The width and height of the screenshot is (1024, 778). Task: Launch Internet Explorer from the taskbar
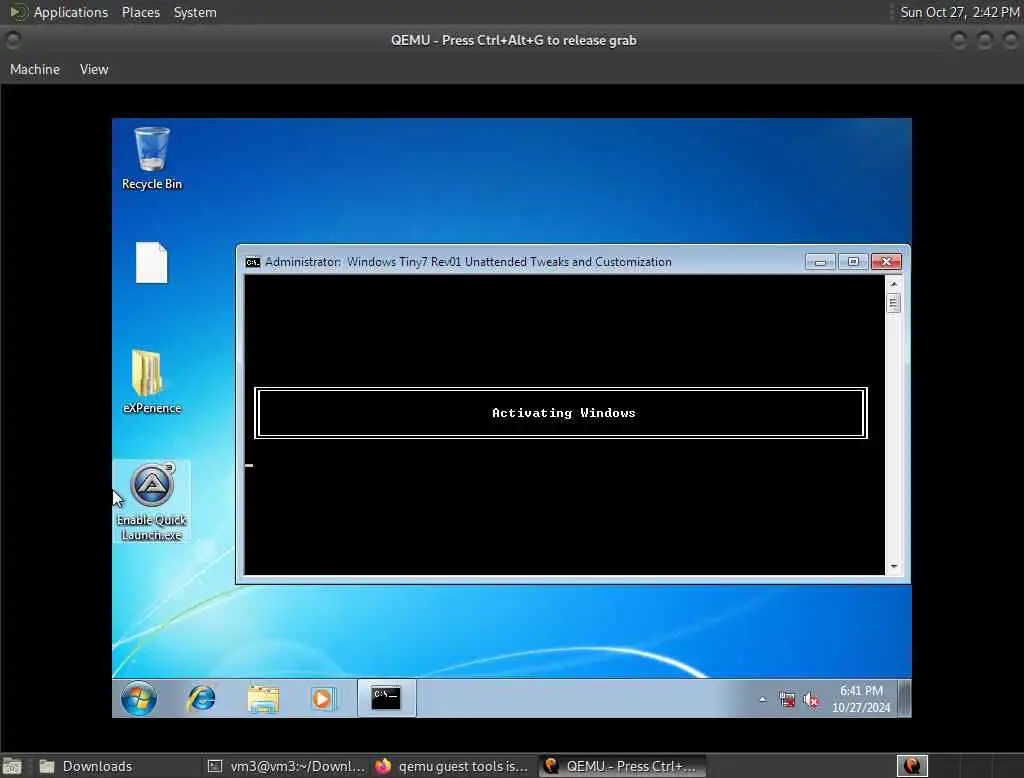(201, 698)
